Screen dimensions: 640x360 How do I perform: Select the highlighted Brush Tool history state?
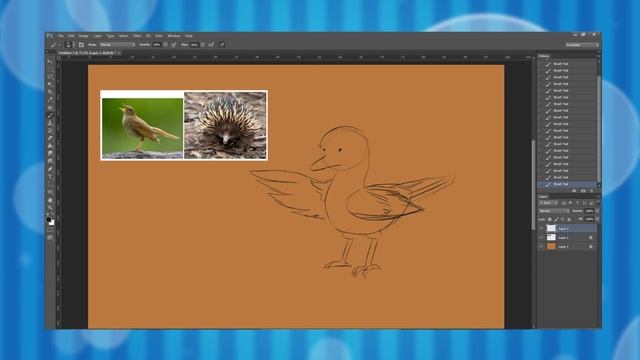567,184
